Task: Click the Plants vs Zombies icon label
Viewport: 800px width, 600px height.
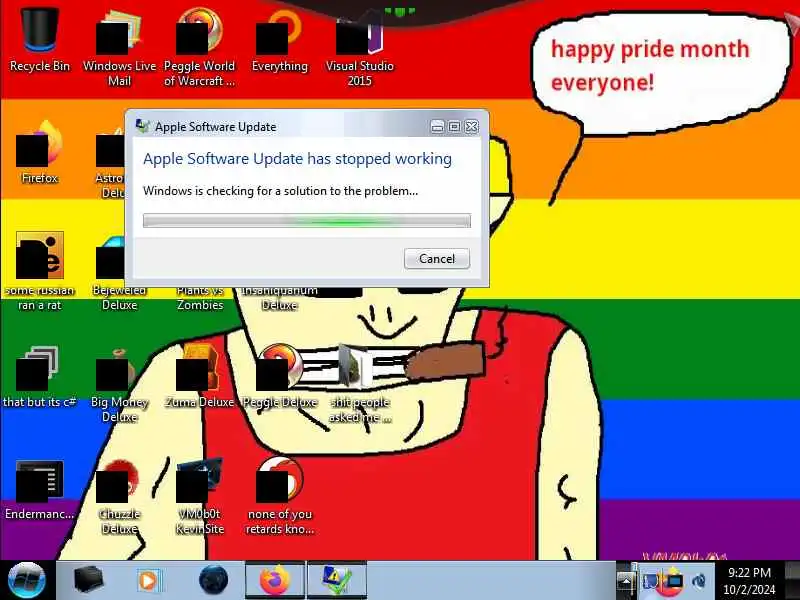Action: (200, 298)
